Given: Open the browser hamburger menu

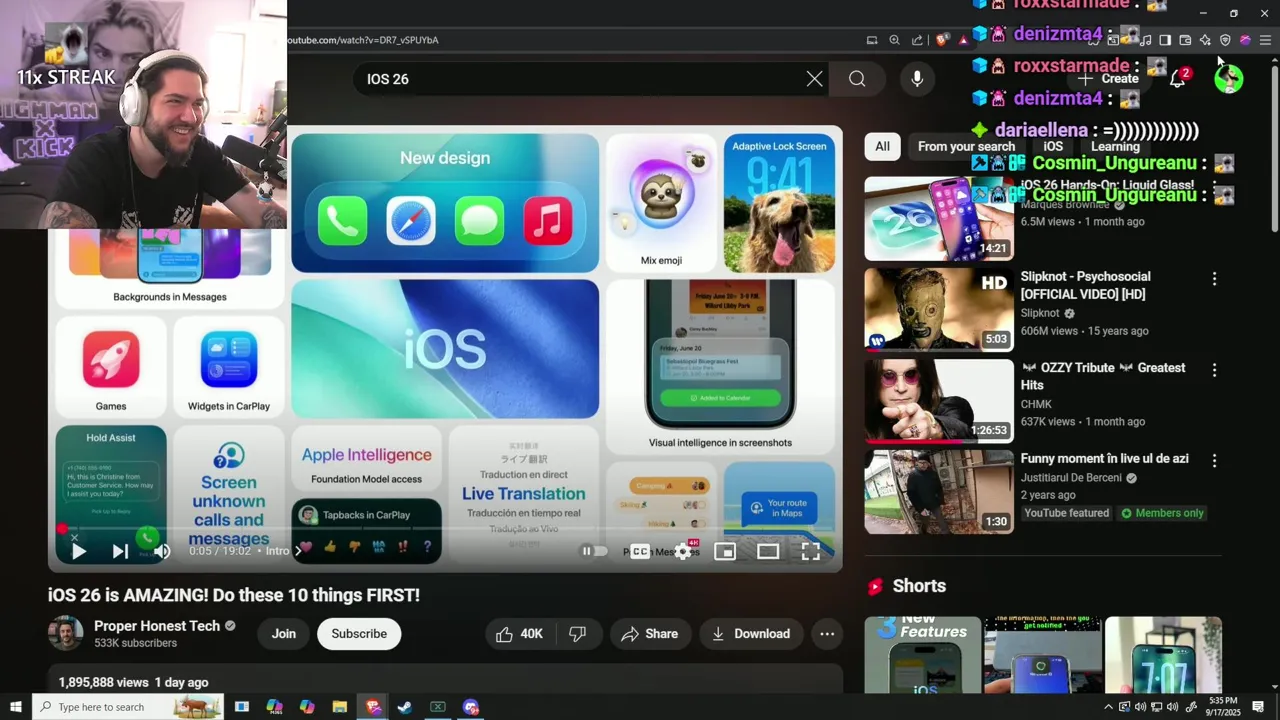Looking at the screenshot, I should [1265, 40].
